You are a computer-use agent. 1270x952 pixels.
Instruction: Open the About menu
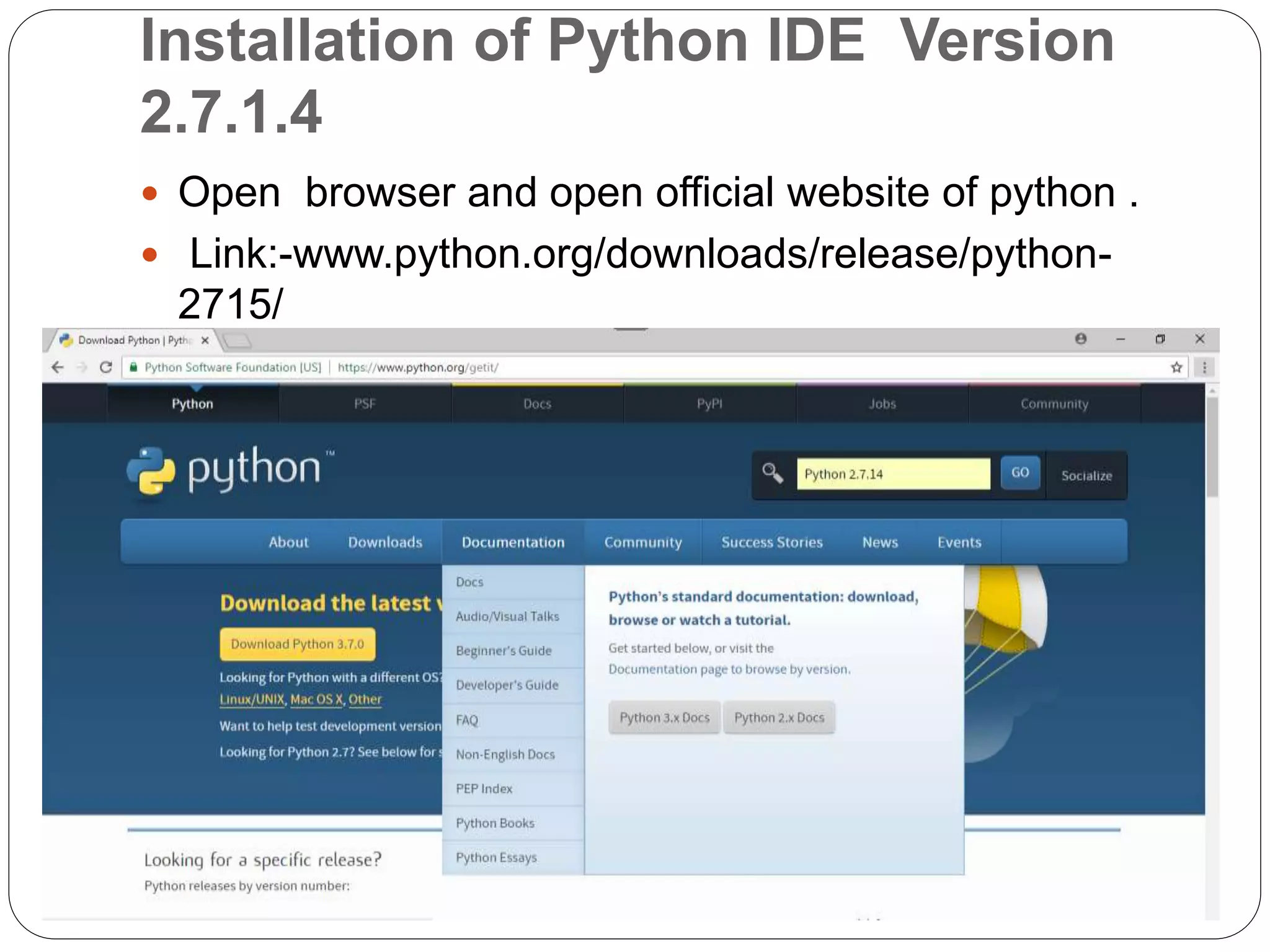tap(288, 542)
